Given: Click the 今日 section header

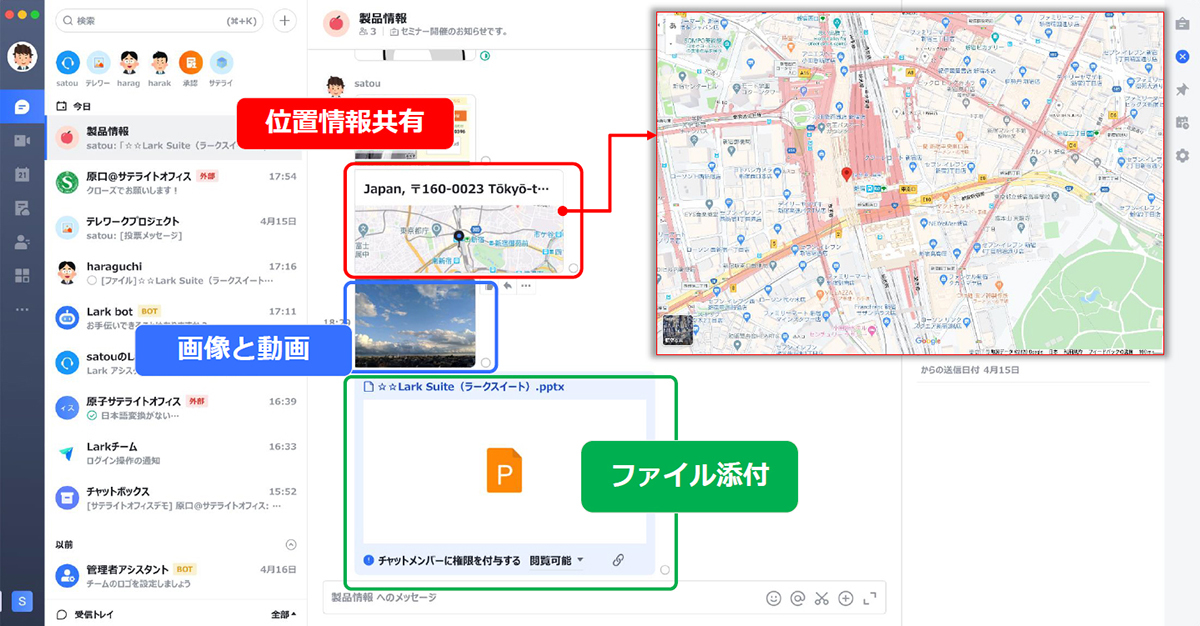Looking at the screenshot, I should [74, 106].
